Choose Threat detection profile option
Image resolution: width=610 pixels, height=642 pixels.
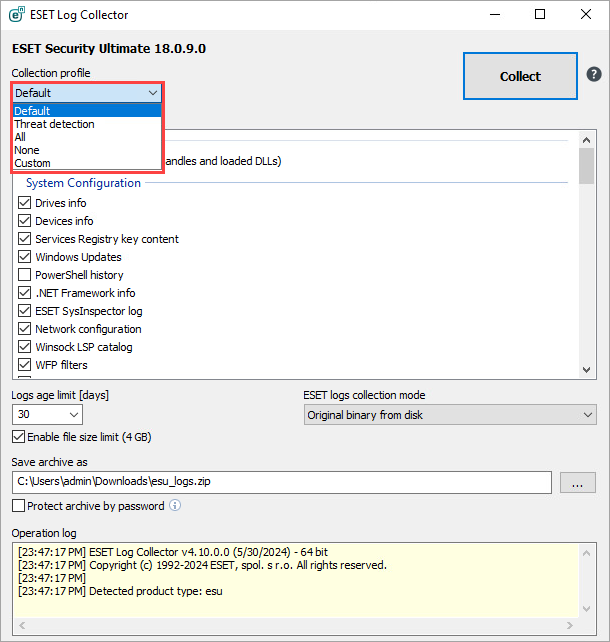(87, 124)
